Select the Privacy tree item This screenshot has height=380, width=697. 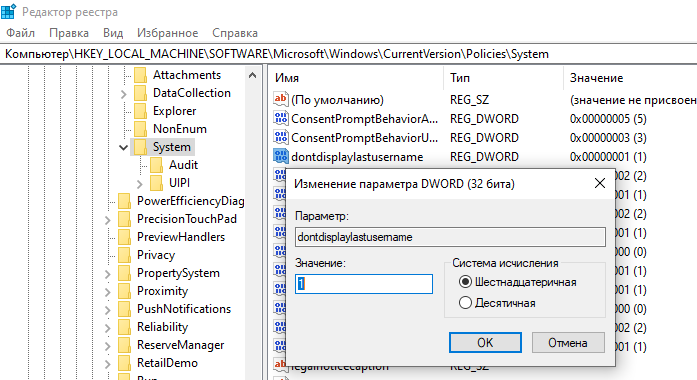156,255
